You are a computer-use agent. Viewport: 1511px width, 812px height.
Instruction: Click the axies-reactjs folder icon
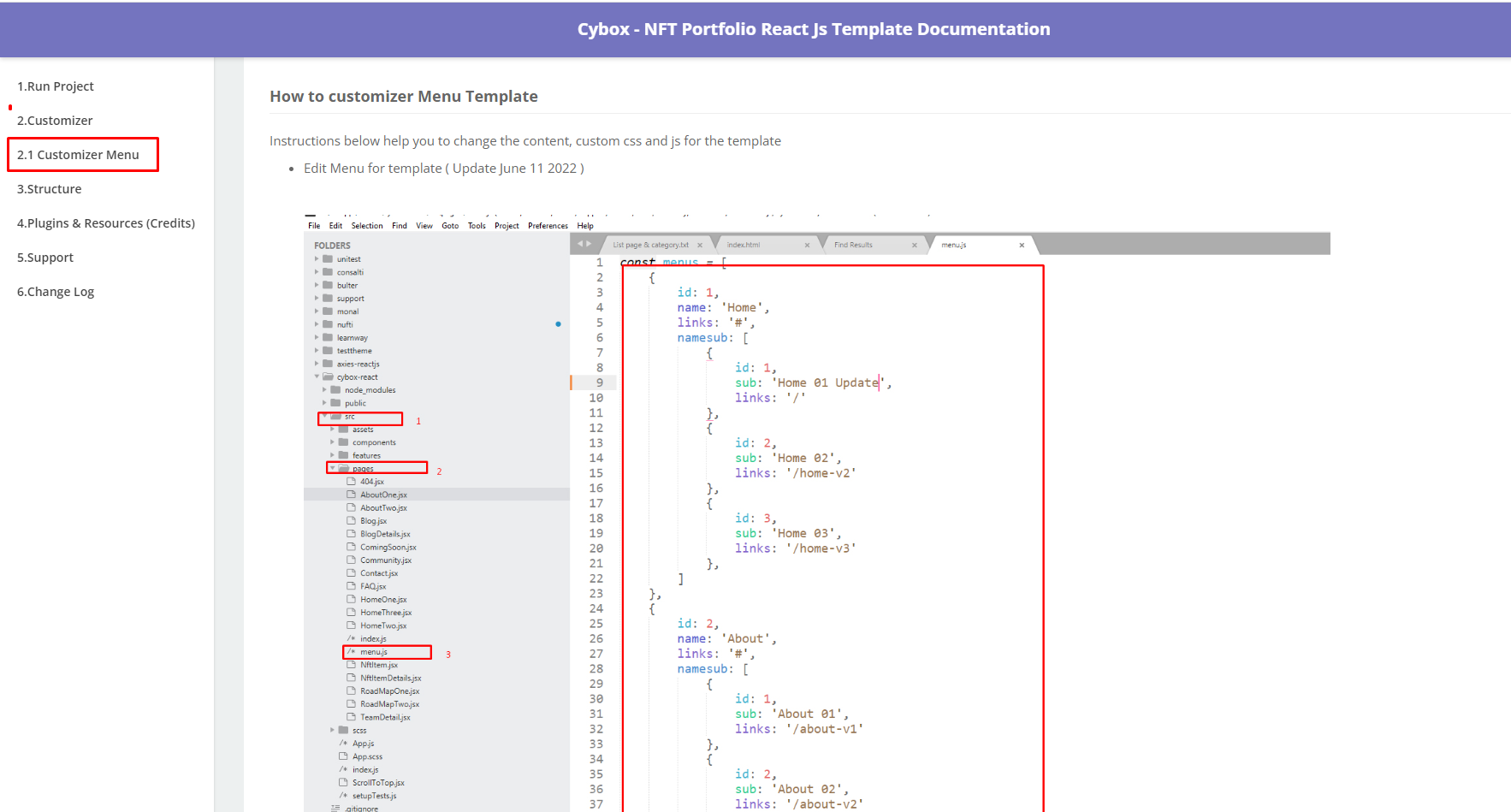(x=328, y=364)
